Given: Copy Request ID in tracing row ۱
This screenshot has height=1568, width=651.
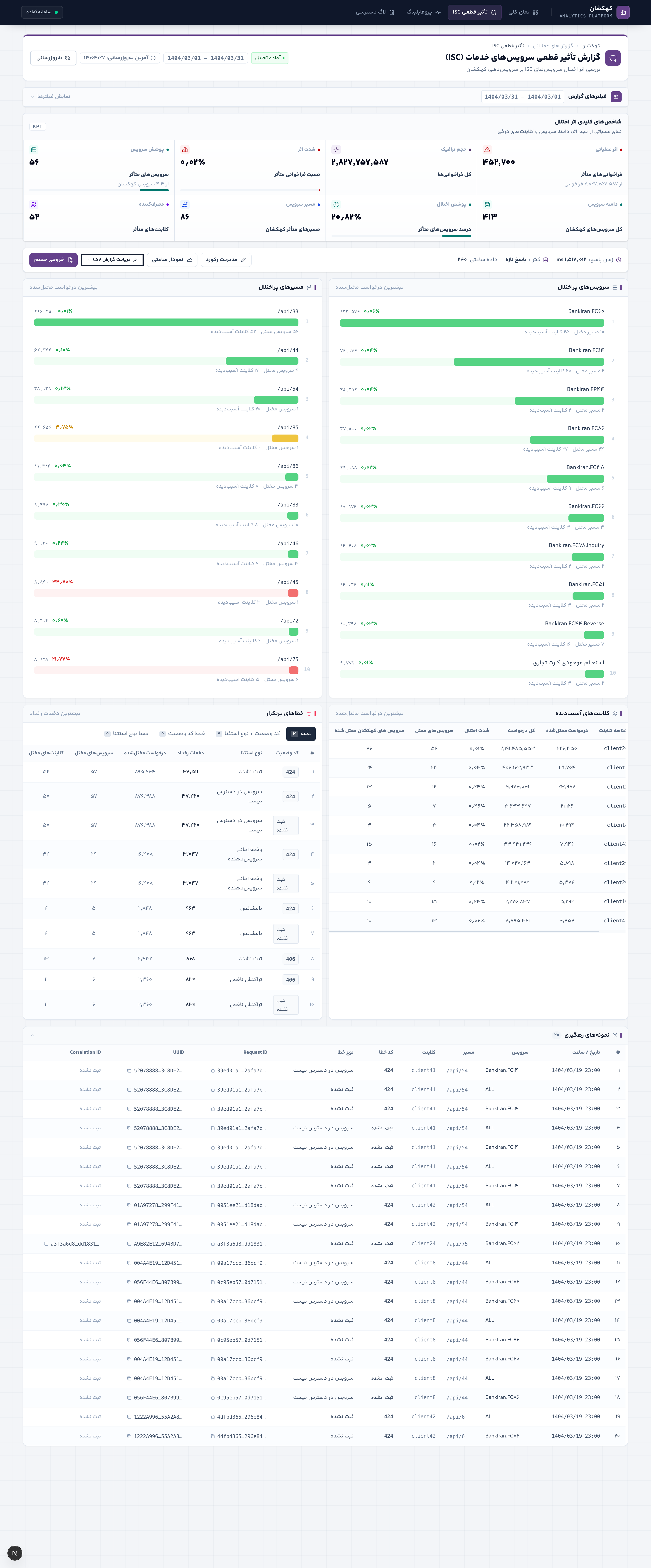Looking at the screenshot, I should point(213,1071).
